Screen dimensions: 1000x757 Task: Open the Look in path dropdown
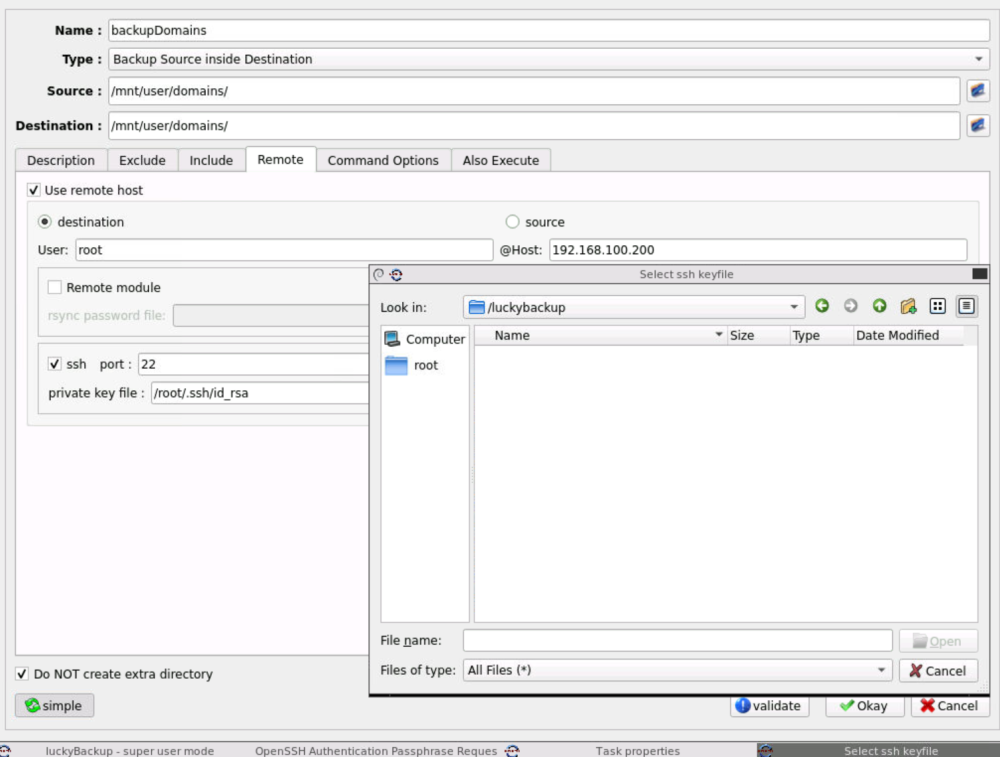pyautogui.click(x=634, y=307)
